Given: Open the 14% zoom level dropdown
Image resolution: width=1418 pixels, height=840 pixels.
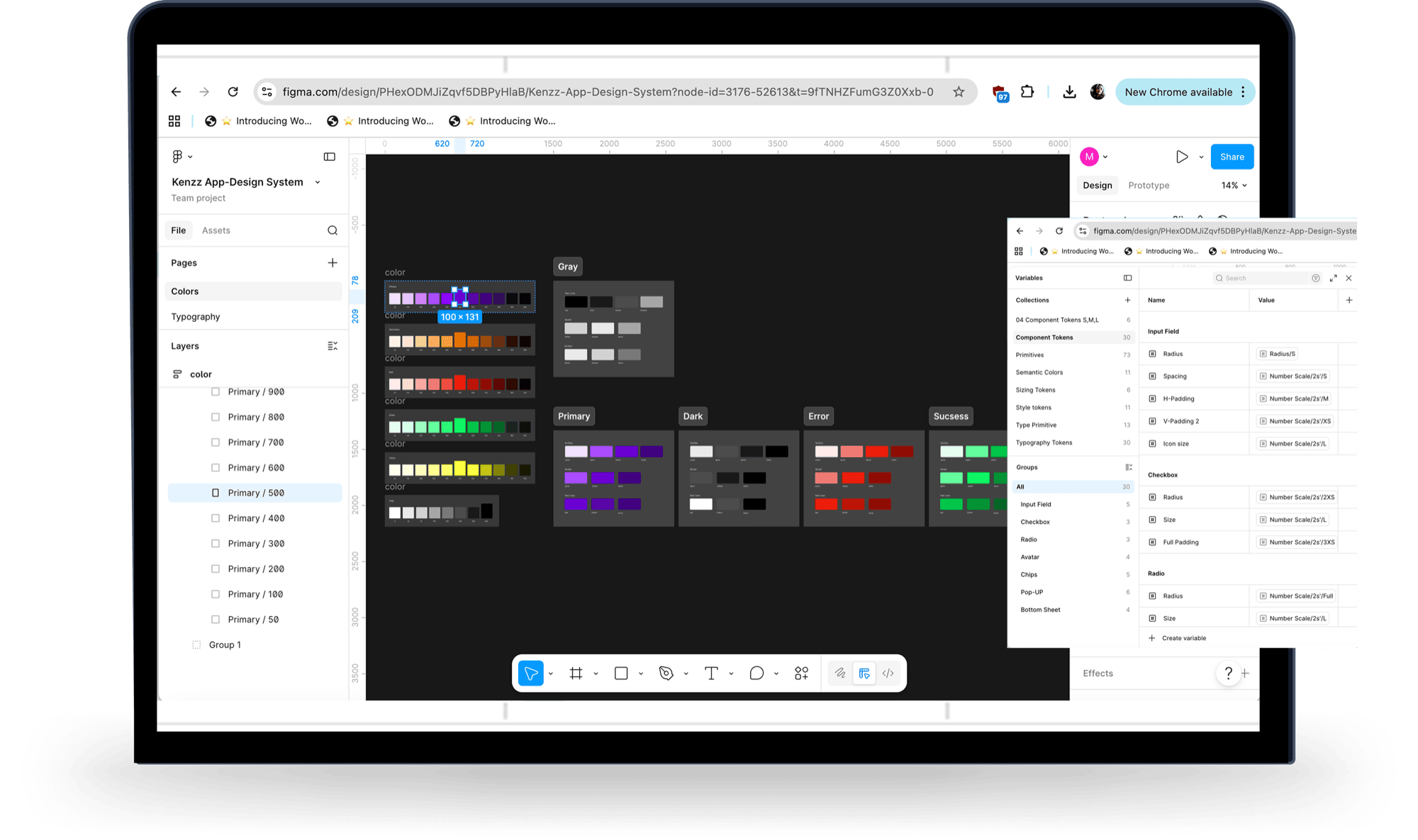Looking at the screenshot, I should point(1234,186).
